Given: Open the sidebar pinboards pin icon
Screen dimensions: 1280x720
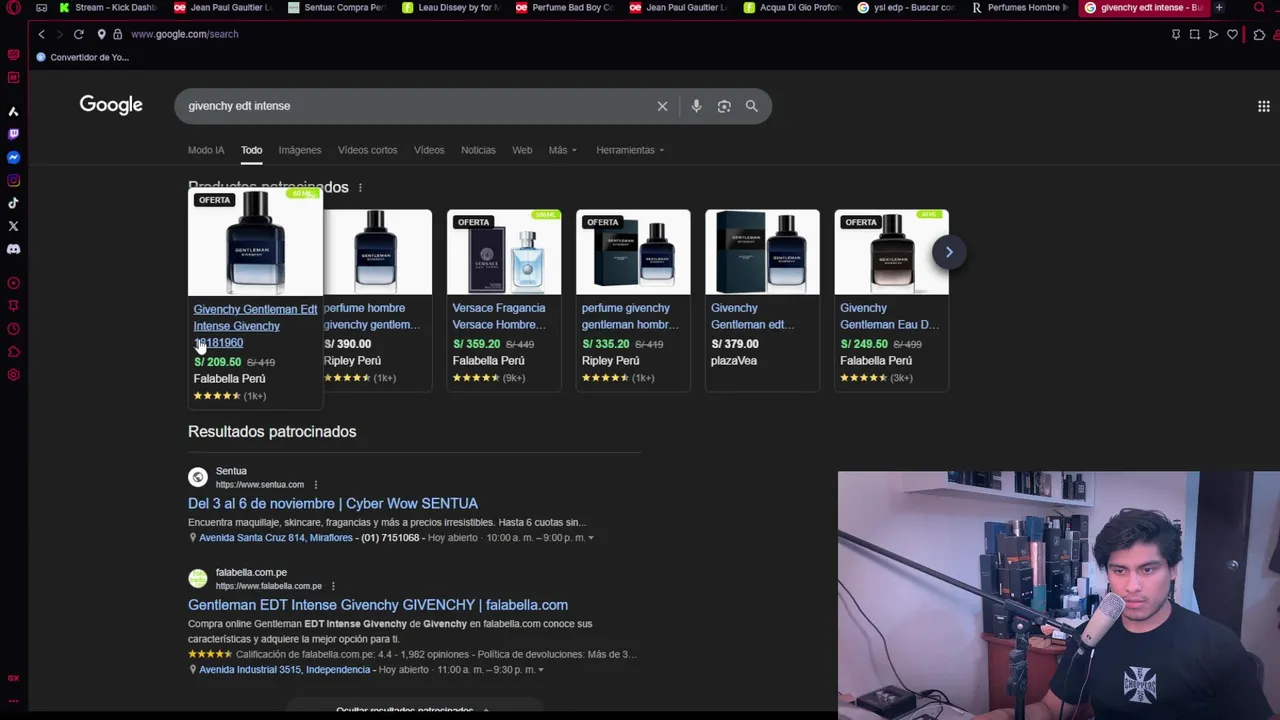Looking at the screenshot, I should coord(13,306).
